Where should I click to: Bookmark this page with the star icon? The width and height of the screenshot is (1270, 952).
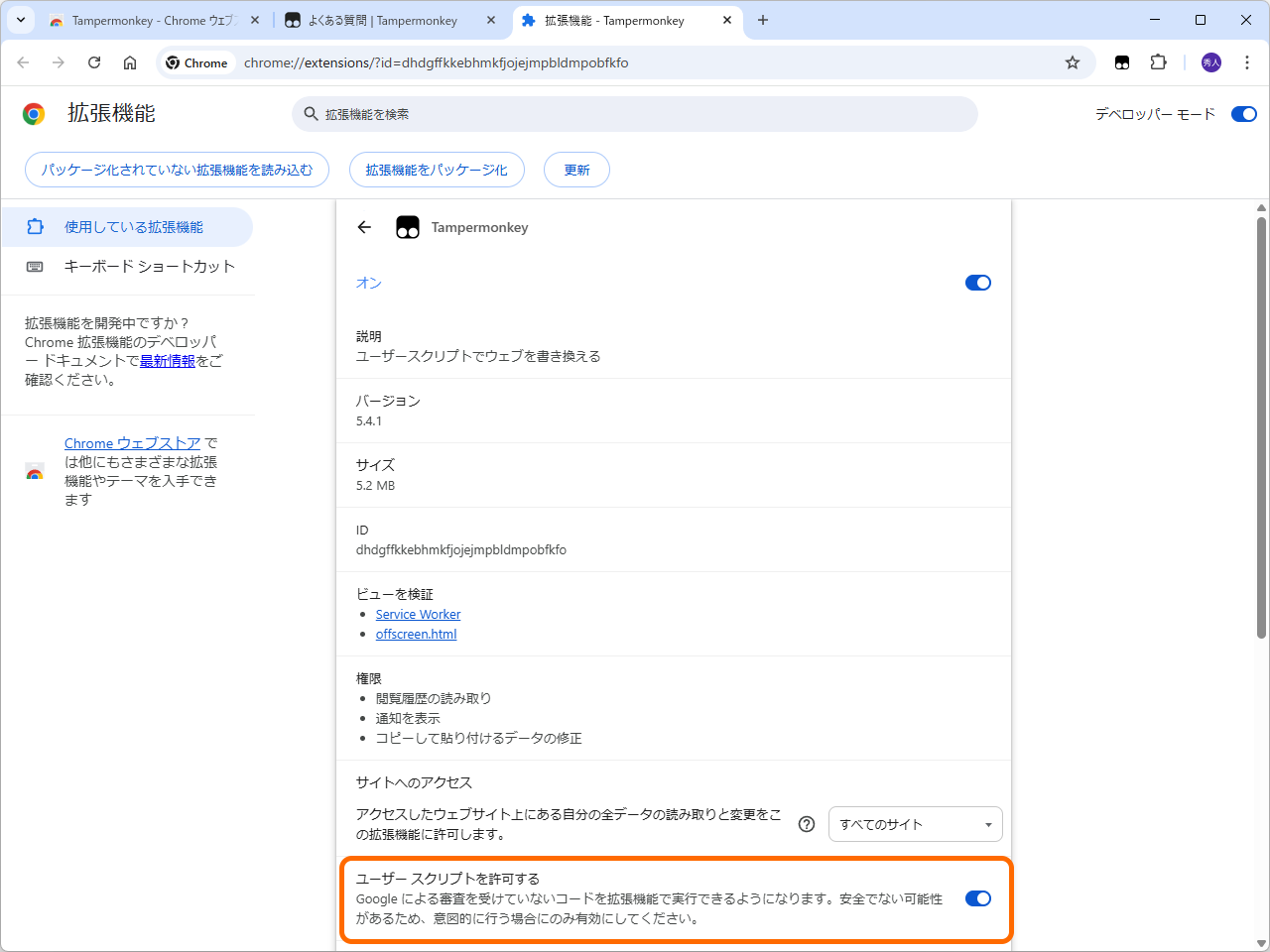pyautogui.click(x=1072, y=61)
